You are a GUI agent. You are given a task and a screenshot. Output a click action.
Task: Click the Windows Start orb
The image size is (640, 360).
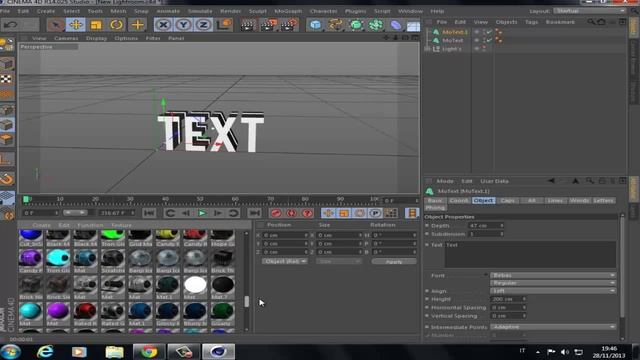click(x=11, y=351)
